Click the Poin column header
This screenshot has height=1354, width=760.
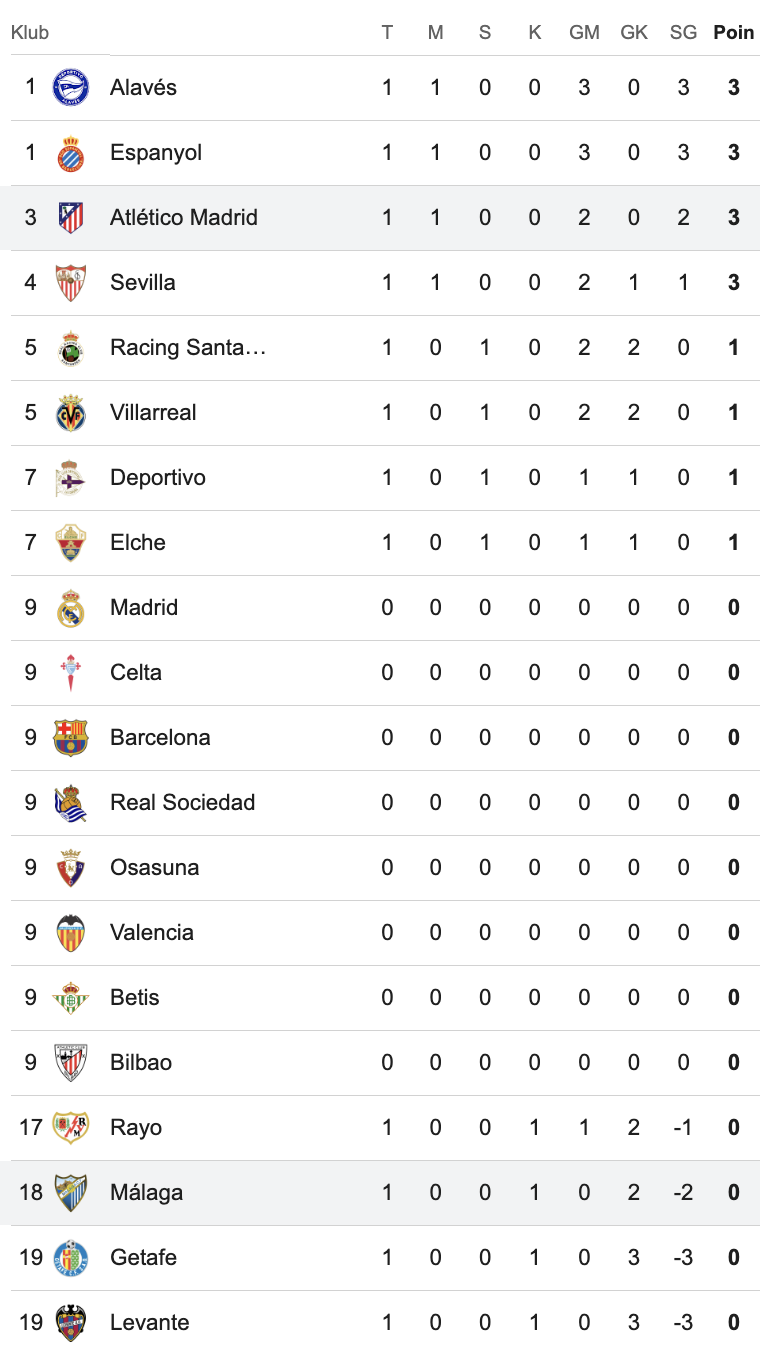734,33
